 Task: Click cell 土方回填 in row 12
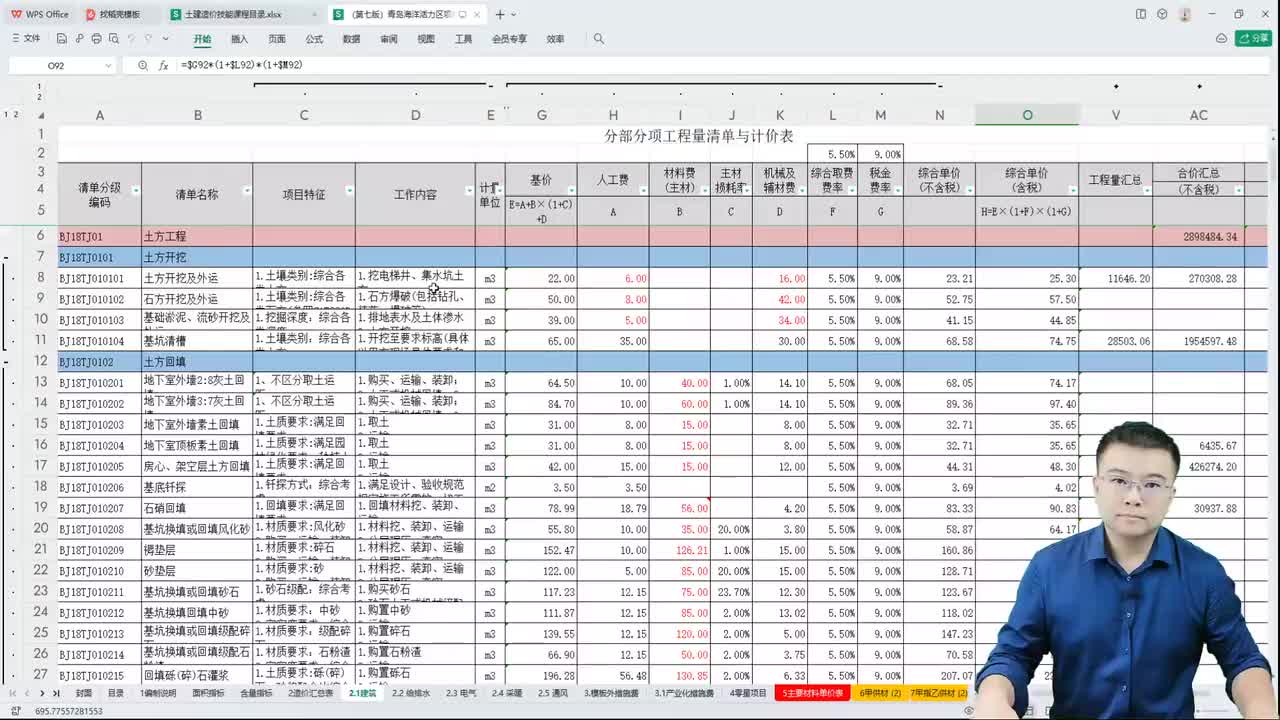tap(197, 362)
